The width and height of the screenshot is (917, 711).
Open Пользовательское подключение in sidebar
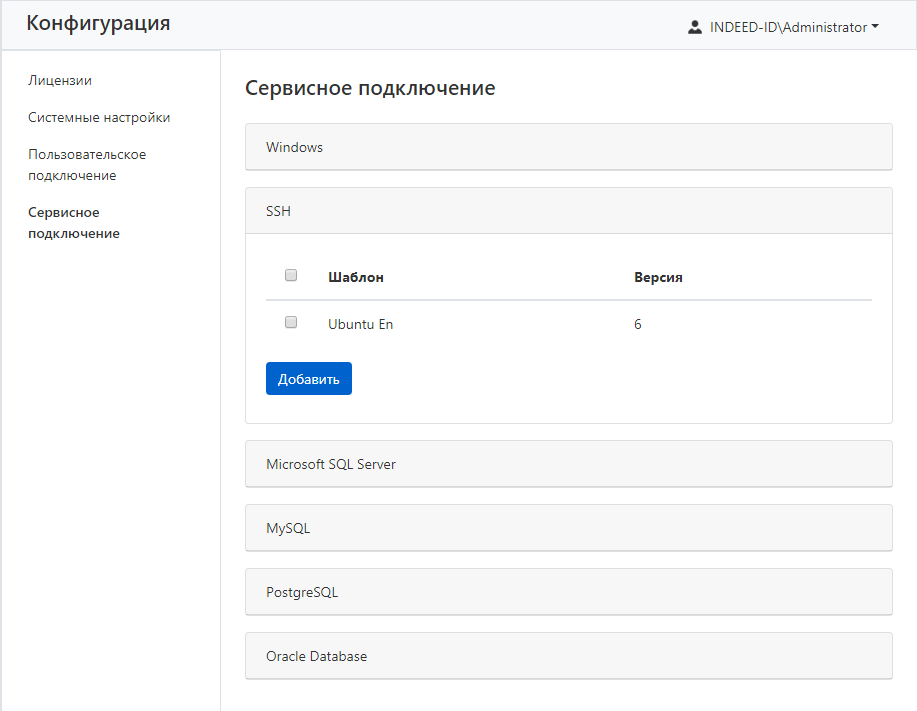pyautogui.click(x=87, y=165)
